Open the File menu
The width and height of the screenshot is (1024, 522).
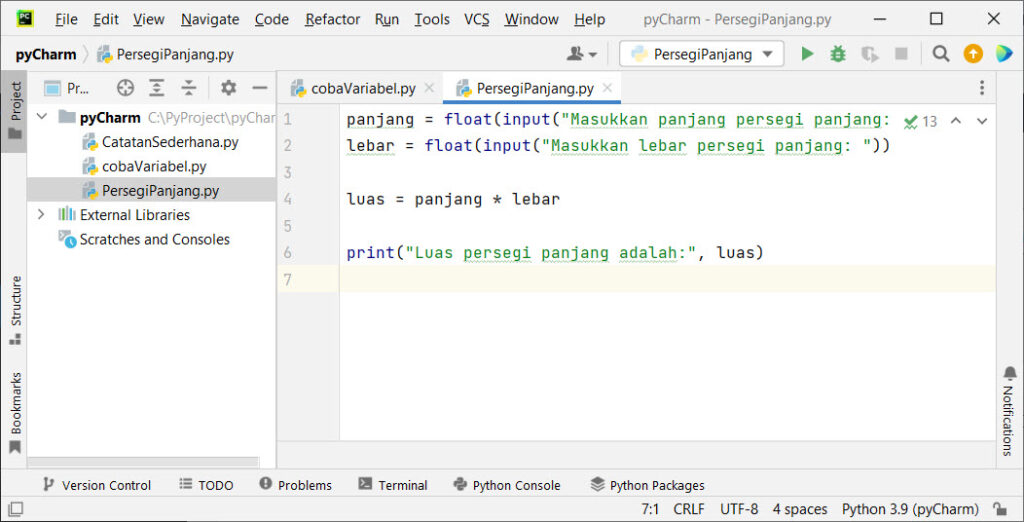[66, 20]
